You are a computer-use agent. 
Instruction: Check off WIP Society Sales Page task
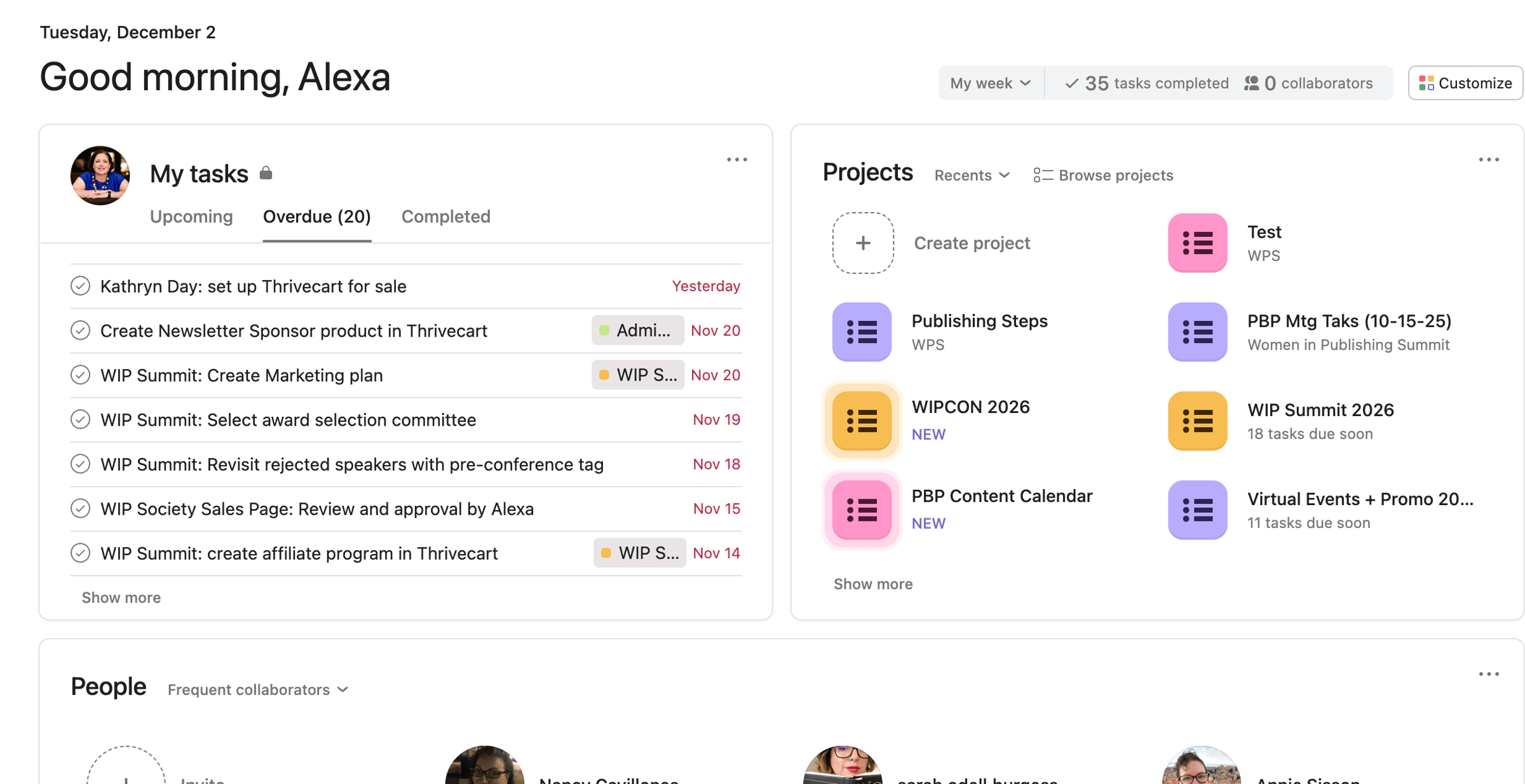click(x=80, y=508)
